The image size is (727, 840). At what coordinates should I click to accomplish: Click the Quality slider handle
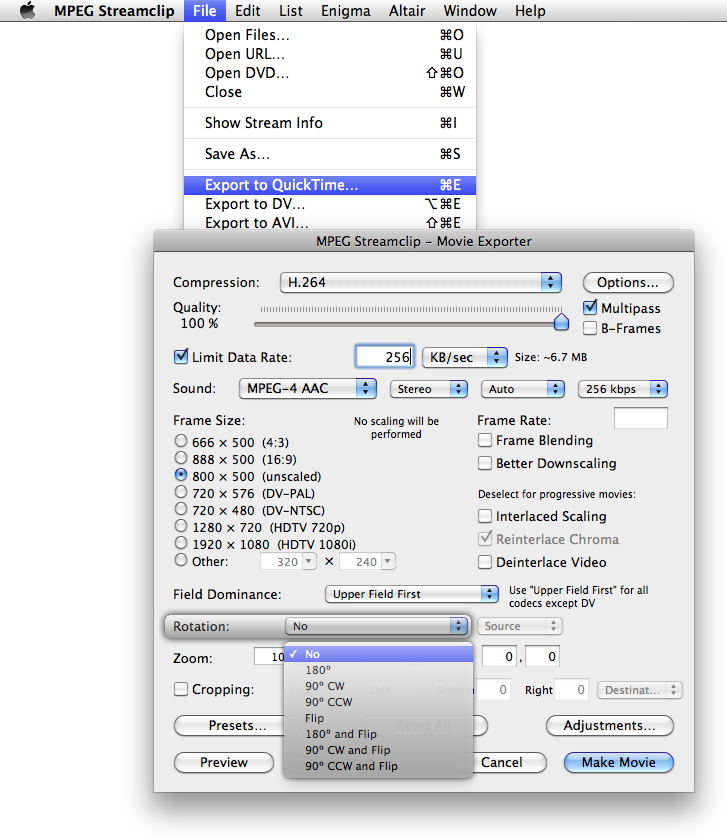[x=561, y=321]
